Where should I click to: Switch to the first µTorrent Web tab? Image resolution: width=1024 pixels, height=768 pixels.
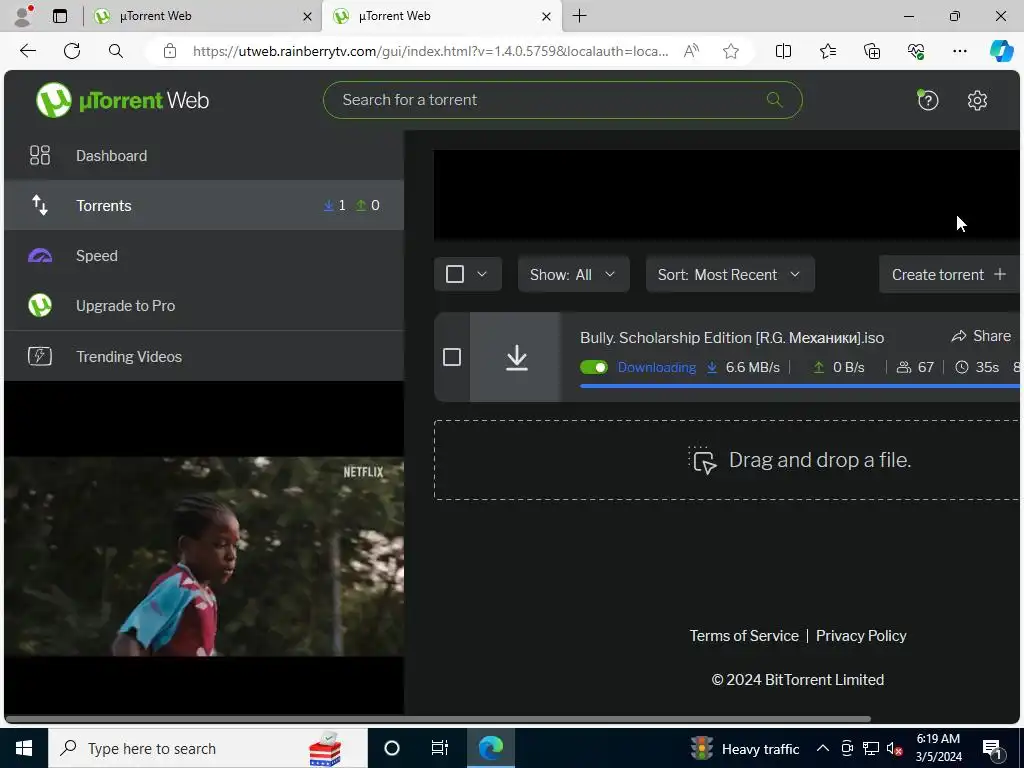[202, 16]
